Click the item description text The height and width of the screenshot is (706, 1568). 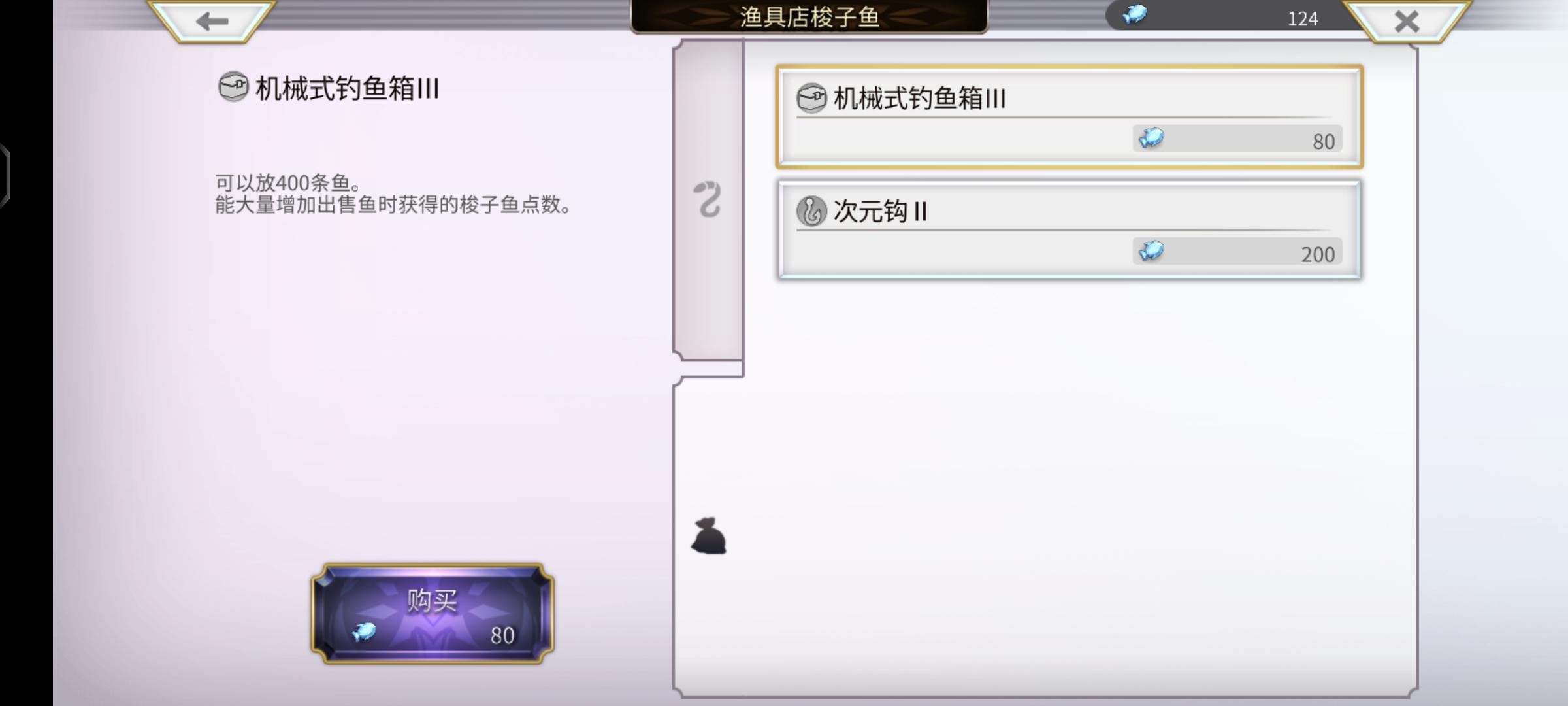[x=395, y=193]
